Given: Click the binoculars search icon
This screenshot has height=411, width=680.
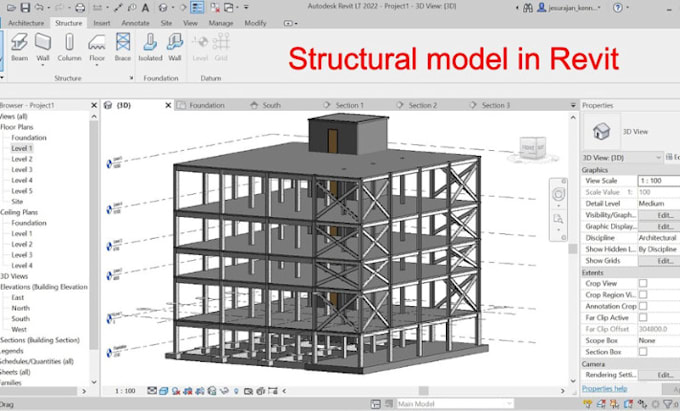Looking at the screenshot, I should [x=528, y=7].
